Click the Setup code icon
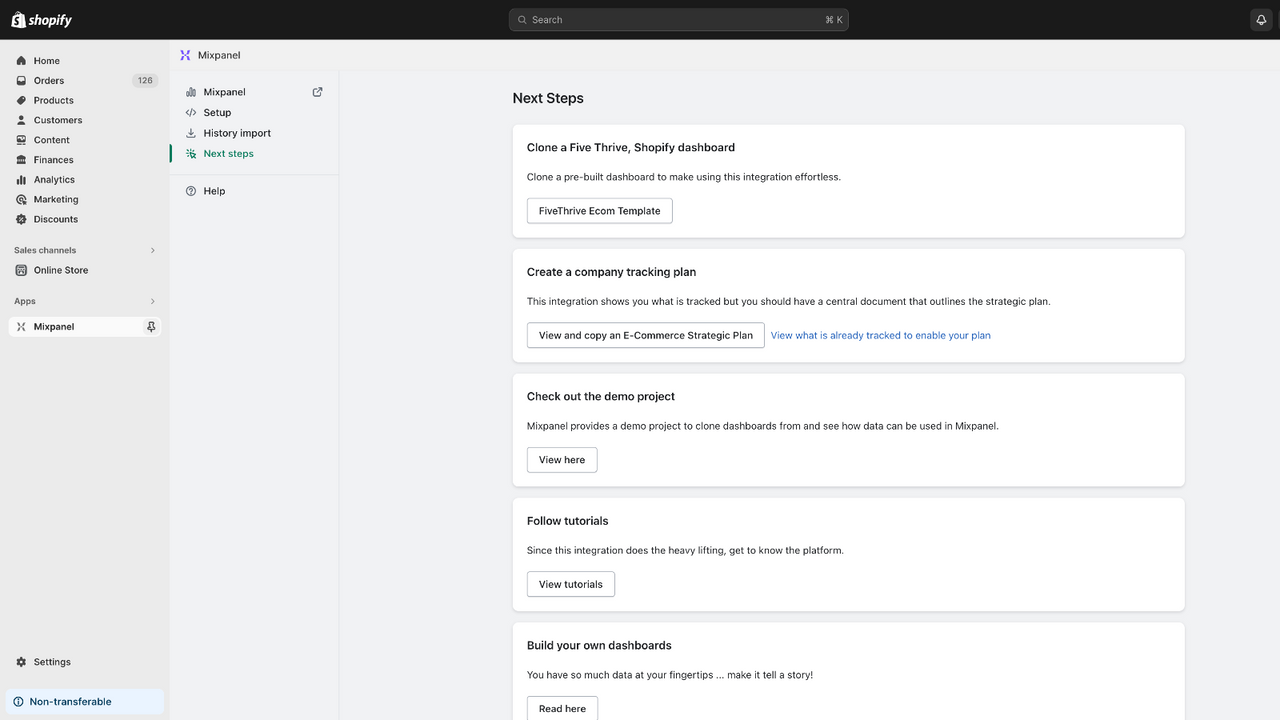The width and height of the screenshot is (1280, 720). coord(191,113)
